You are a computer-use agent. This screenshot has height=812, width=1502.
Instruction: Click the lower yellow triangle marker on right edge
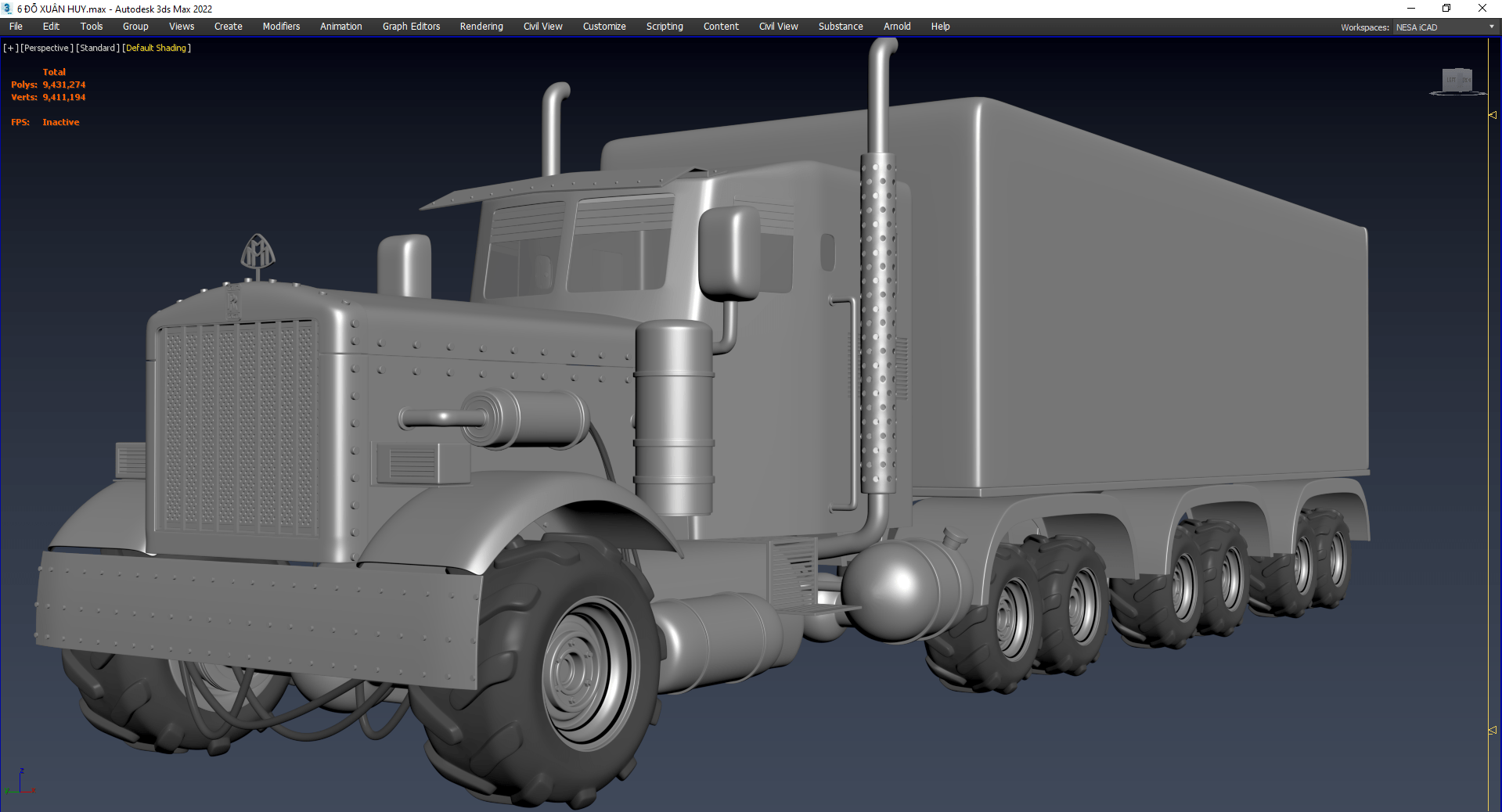point(1493,731)
